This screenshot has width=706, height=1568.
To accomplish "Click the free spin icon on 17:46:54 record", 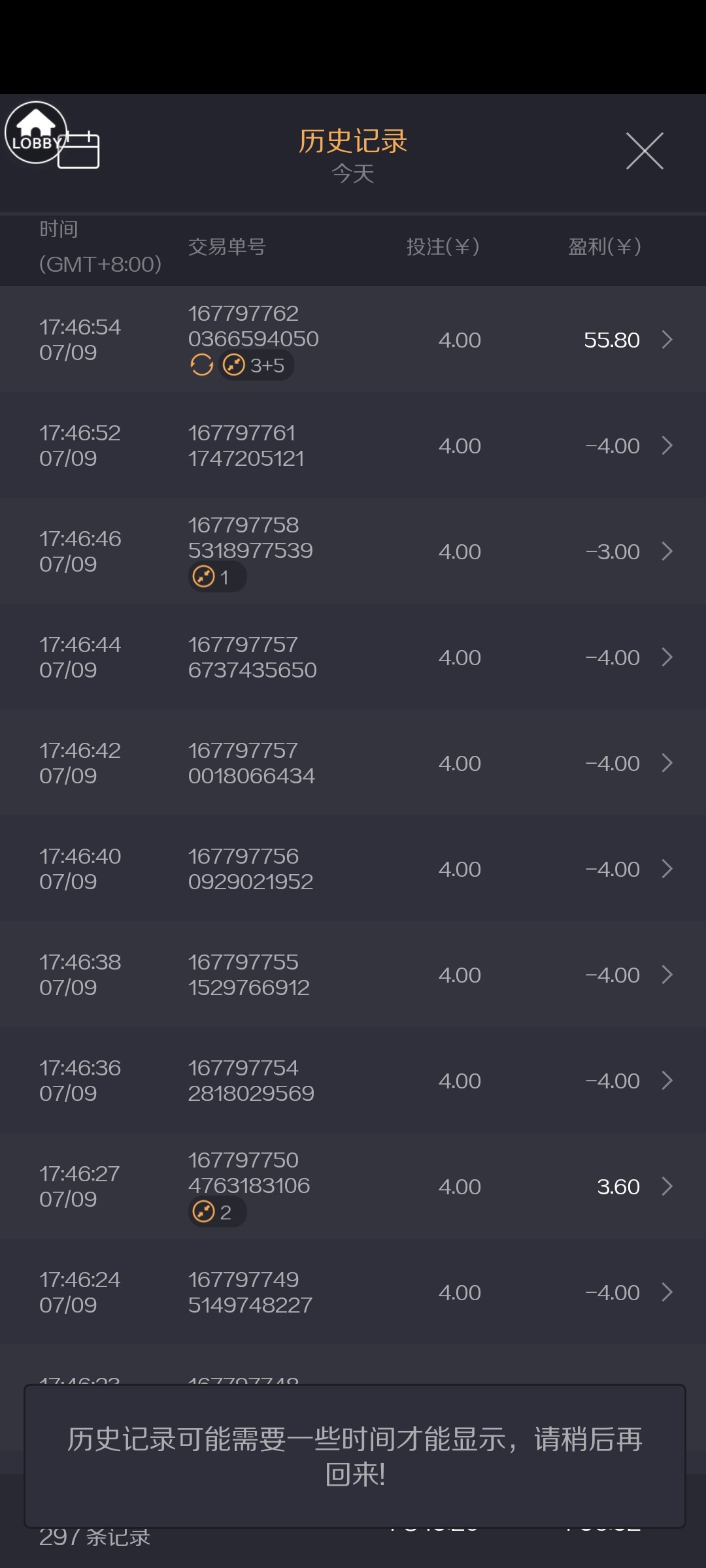I will [201, 365].
